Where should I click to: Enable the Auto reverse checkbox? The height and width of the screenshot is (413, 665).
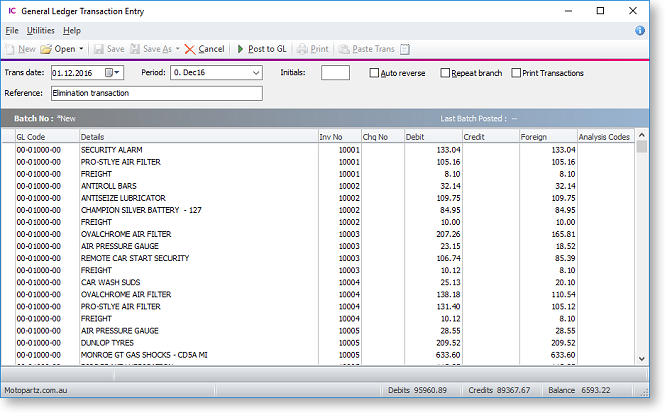point(374,73)
